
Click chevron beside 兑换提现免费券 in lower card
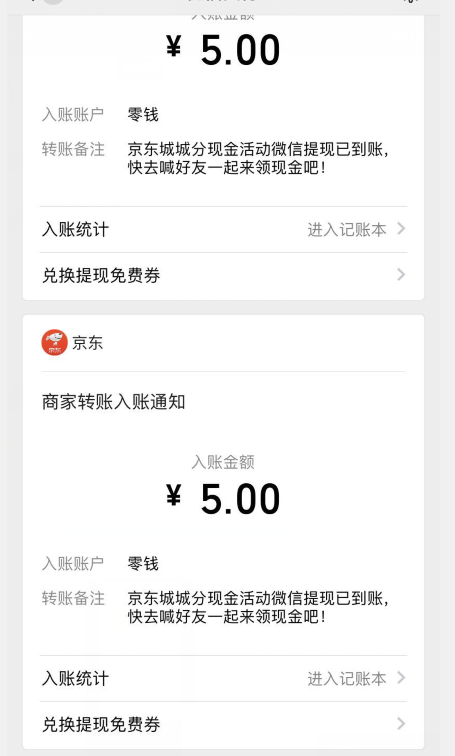pos(401,724)
